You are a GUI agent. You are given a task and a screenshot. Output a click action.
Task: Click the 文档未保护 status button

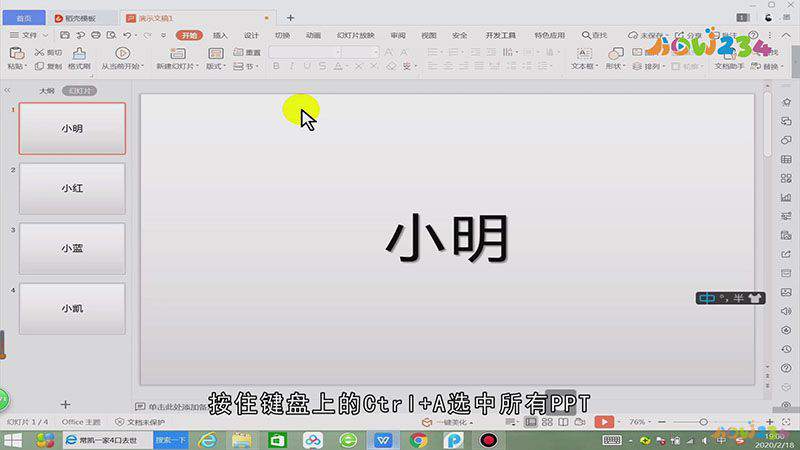[140, 422]
